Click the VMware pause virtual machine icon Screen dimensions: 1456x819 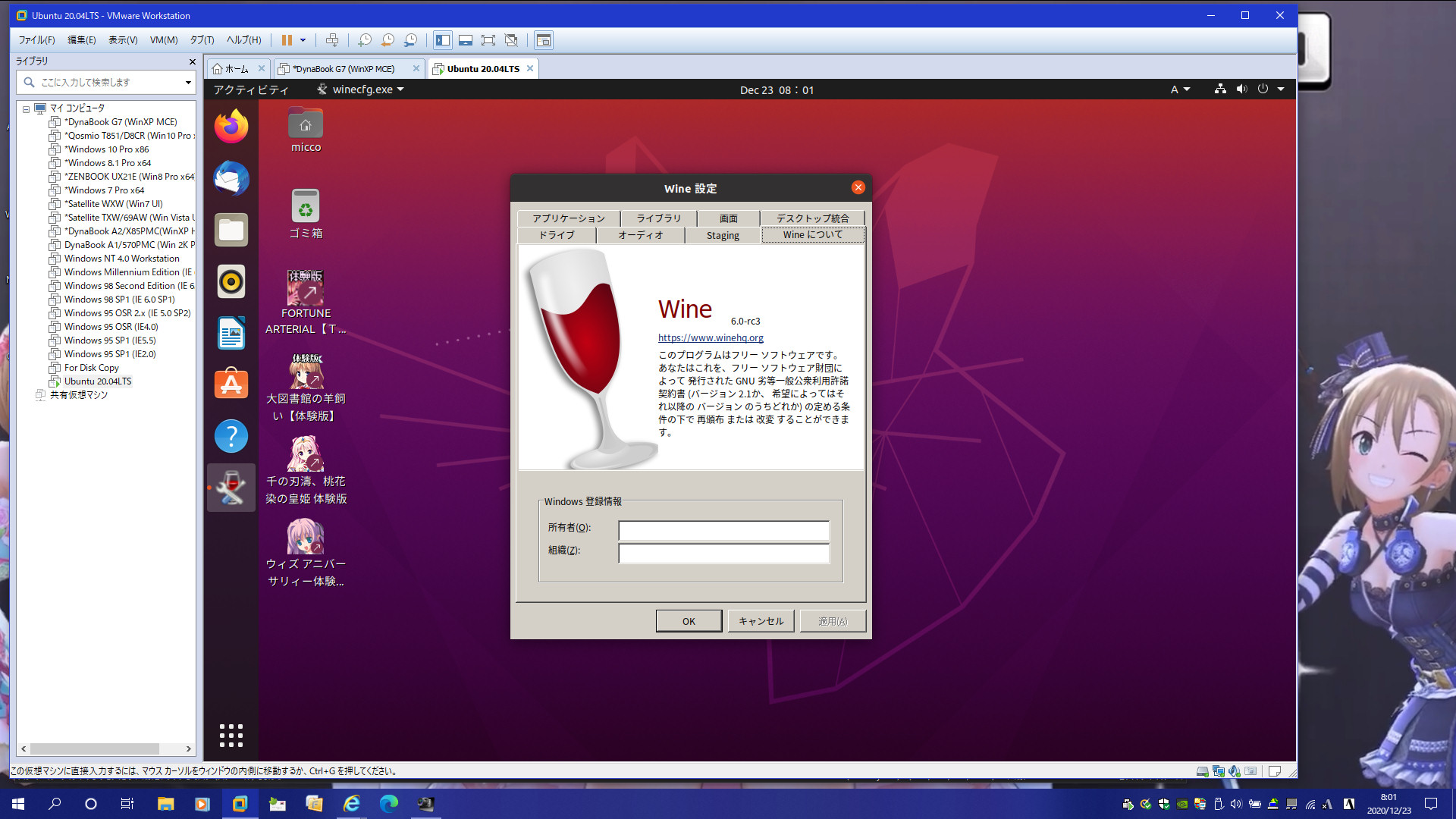(x=287, y=40)
